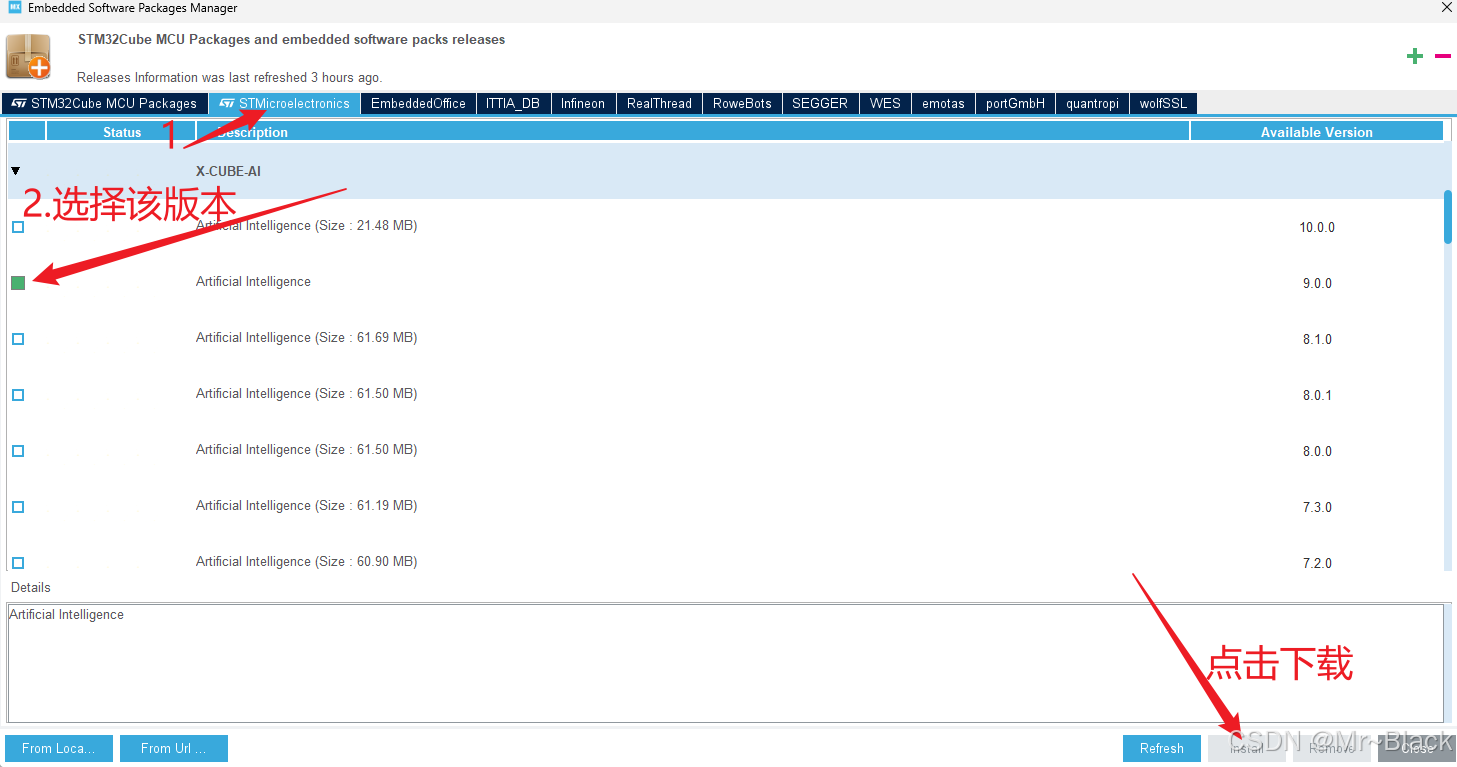Click the green plus expand-all icon

(1414, 57)
